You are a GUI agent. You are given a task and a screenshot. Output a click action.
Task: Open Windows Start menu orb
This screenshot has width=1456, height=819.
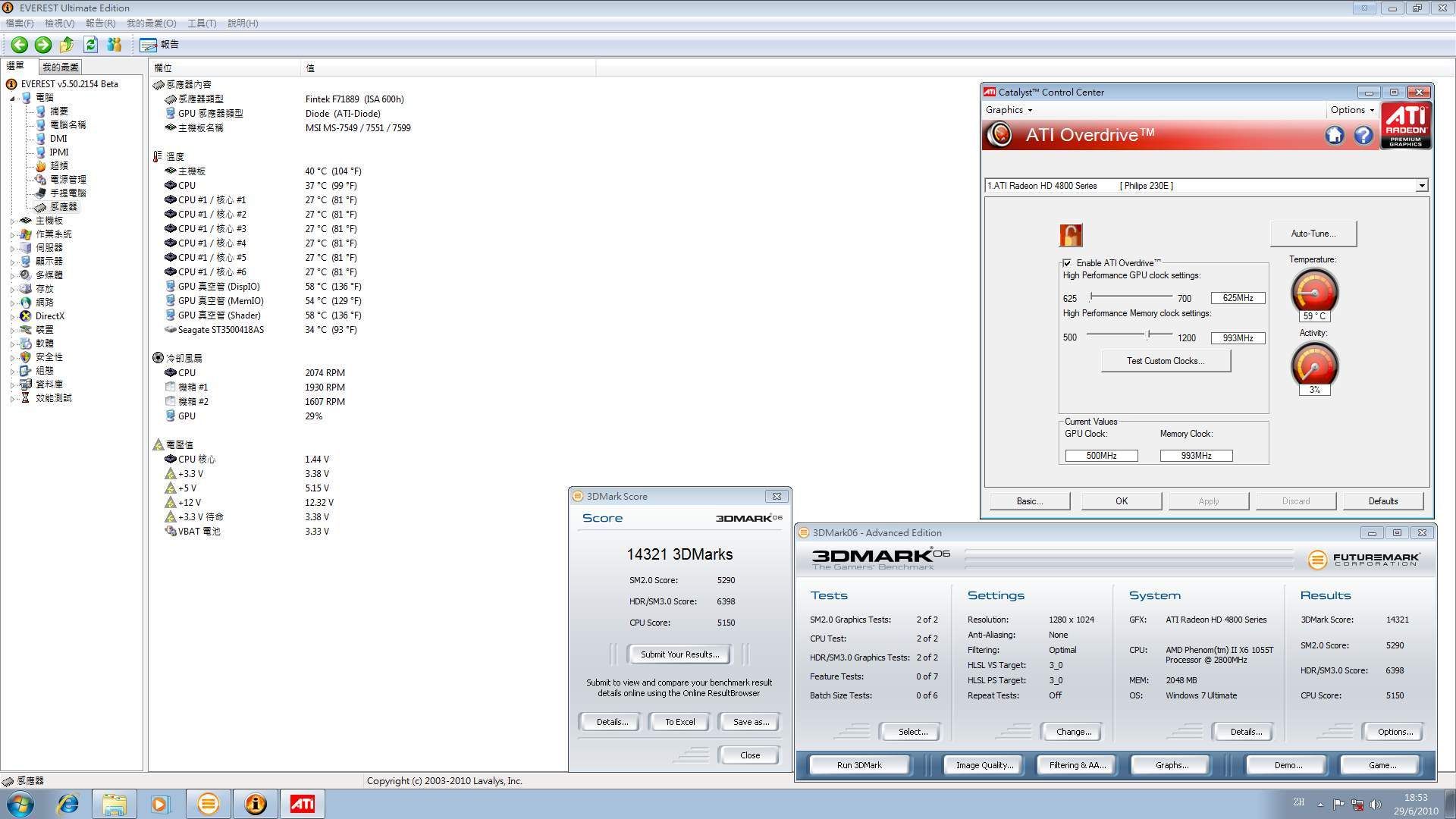click(20, 804)
